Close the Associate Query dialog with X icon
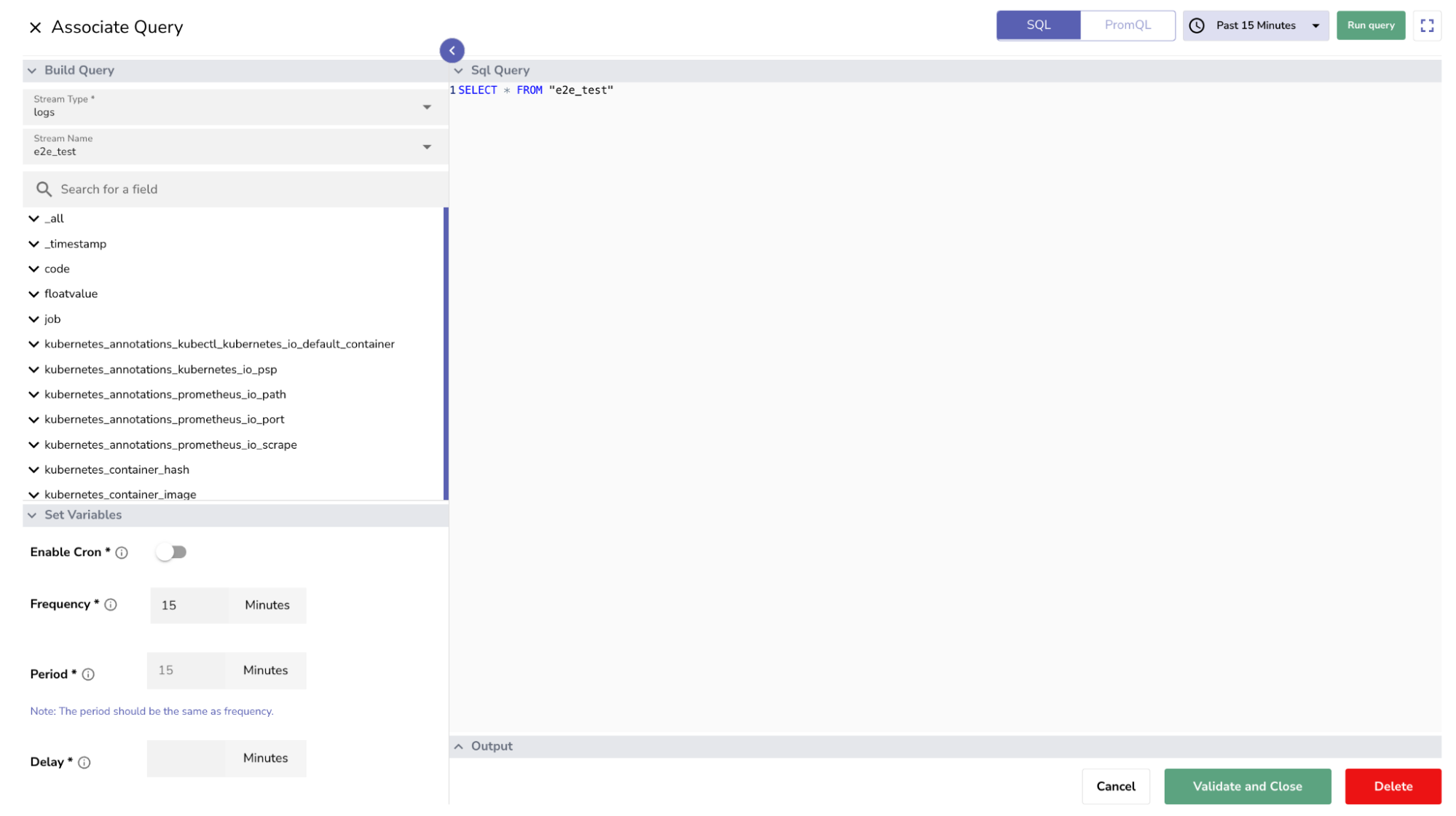 point(35,28)
